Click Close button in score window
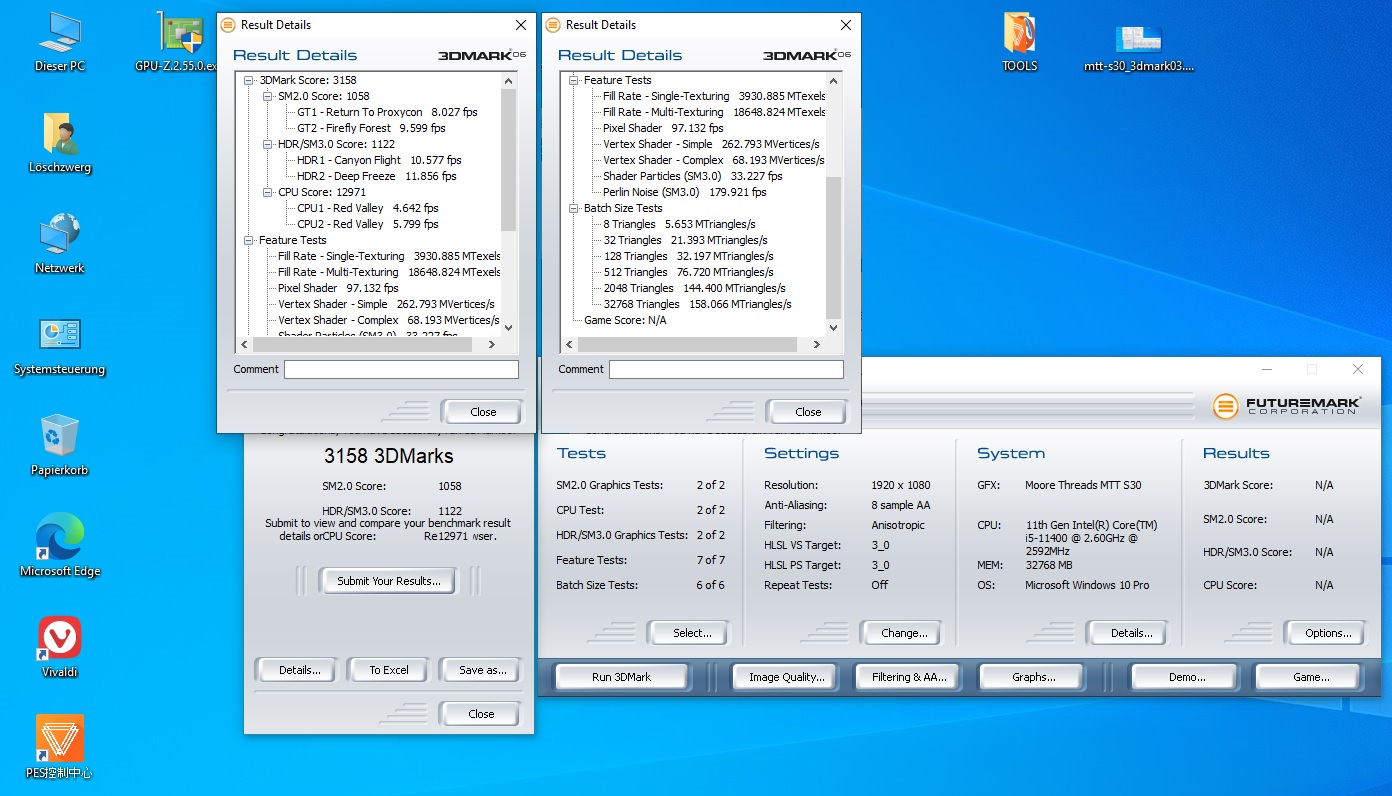1392x796 pixels. pyautogui.click(x=481, y=714)
